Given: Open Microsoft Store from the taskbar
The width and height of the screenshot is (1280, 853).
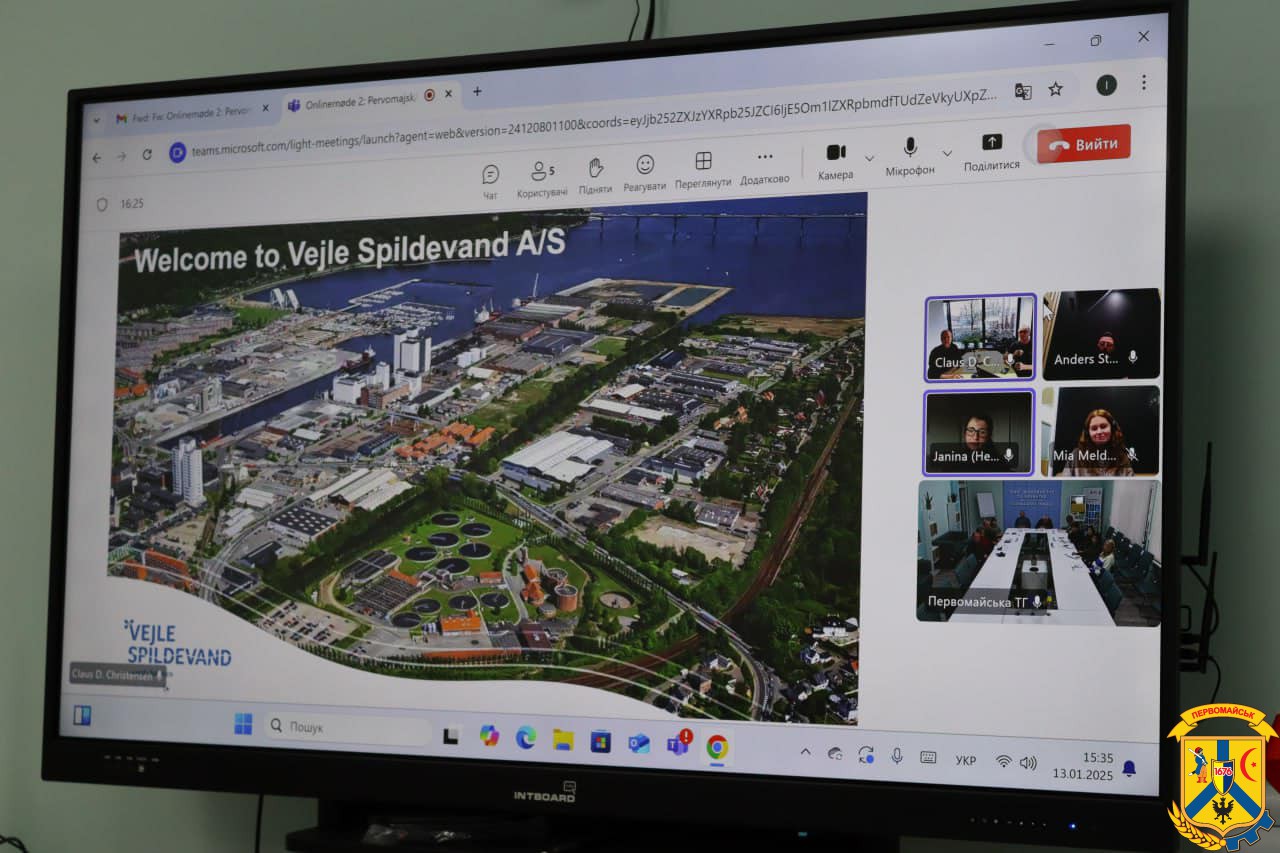Looking at the screenshot, I should [x=600, y=741].
